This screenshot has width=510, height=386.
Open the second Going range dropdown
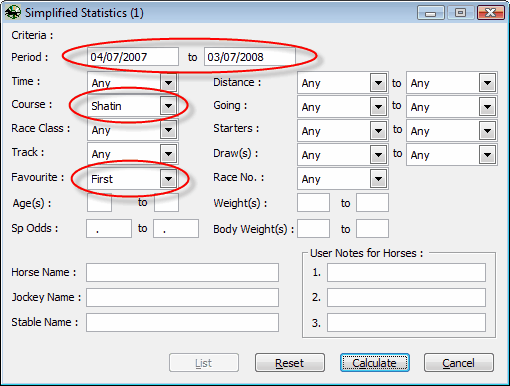(452, 107)
